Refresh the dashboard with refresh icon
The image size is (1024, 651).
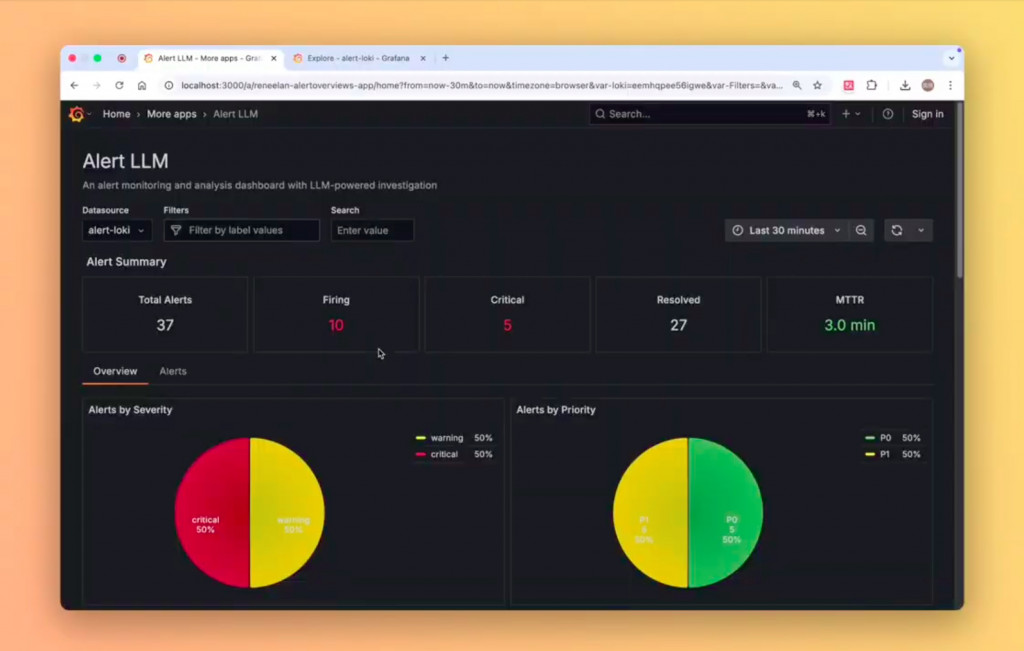coord(897,230)
